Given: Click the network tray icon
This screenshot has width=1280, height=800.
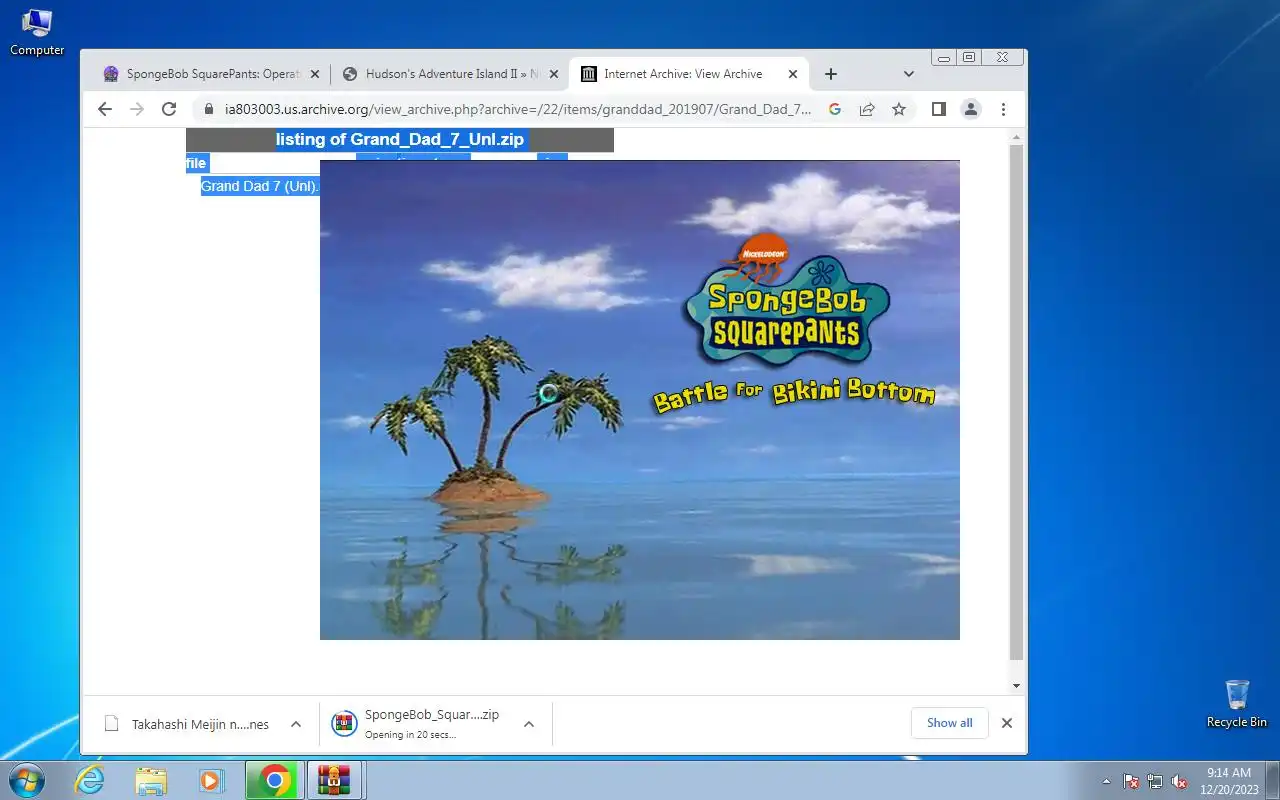Looking at the screenshot, I should point(1155,781).
